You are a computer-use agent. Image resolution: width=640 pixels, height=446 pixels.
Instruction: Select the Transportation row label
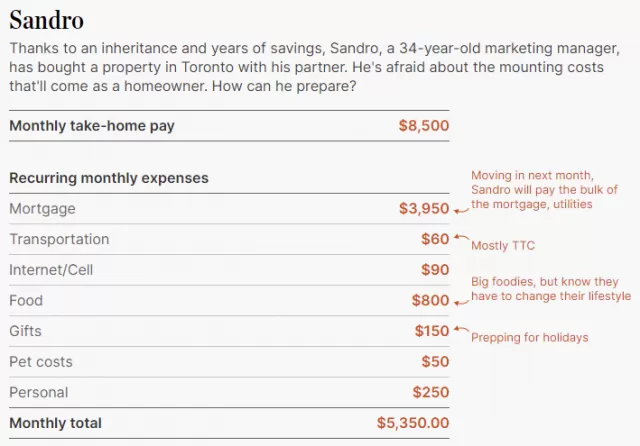pyautogui.click(x=59, y=239)
